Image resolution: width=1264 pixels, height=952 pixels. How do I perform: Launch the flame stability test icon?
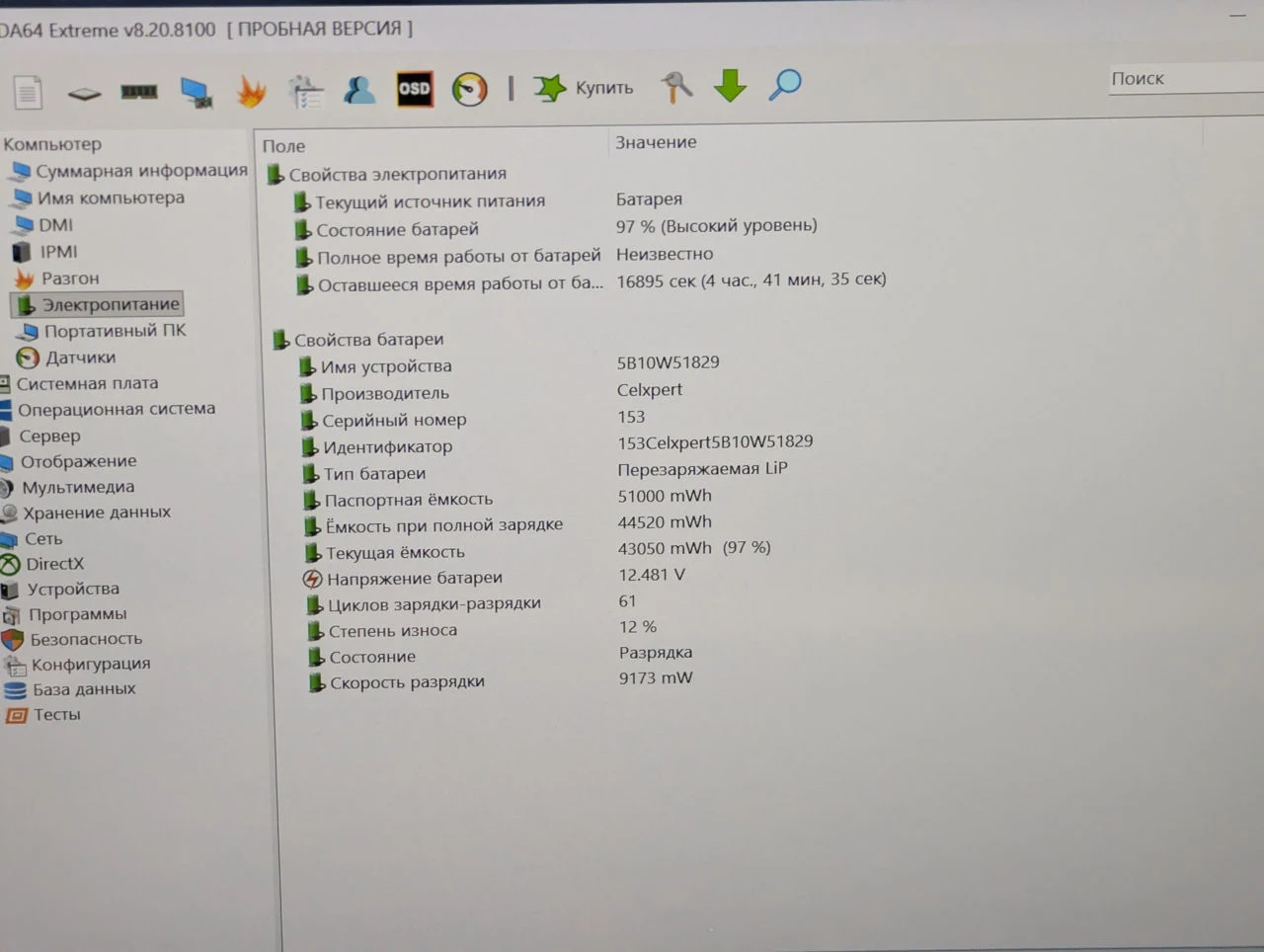click(x=251, y=91)
